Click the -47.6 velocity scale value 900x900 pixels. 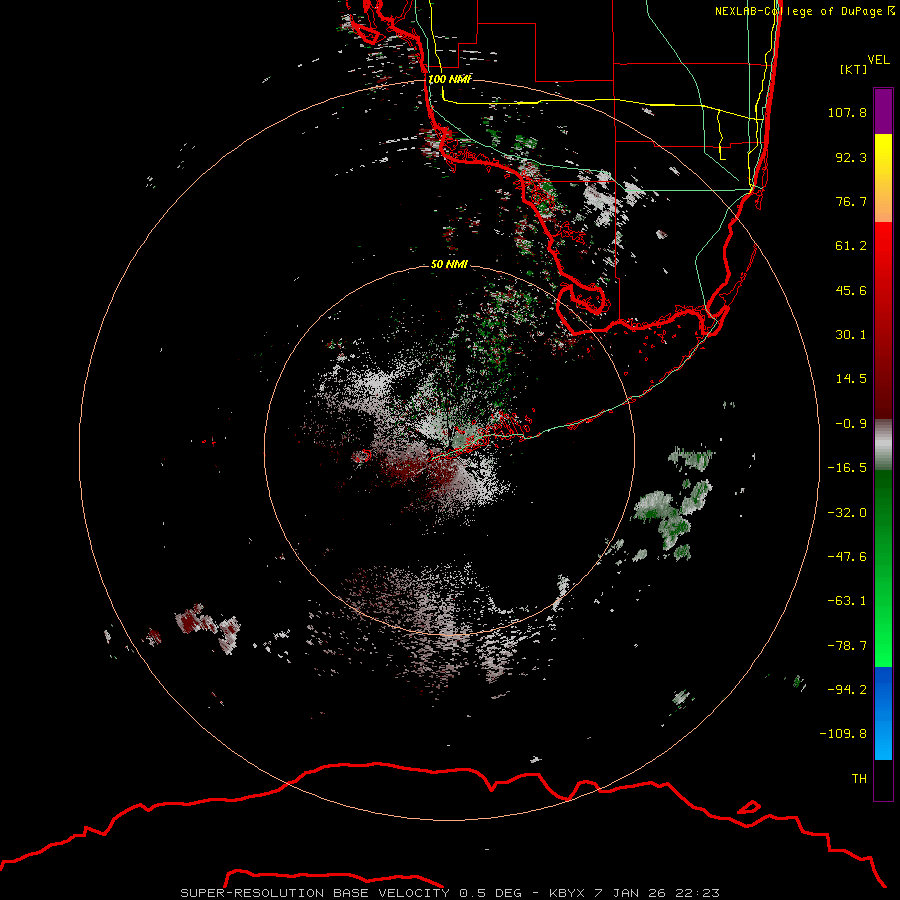(847, 557)
